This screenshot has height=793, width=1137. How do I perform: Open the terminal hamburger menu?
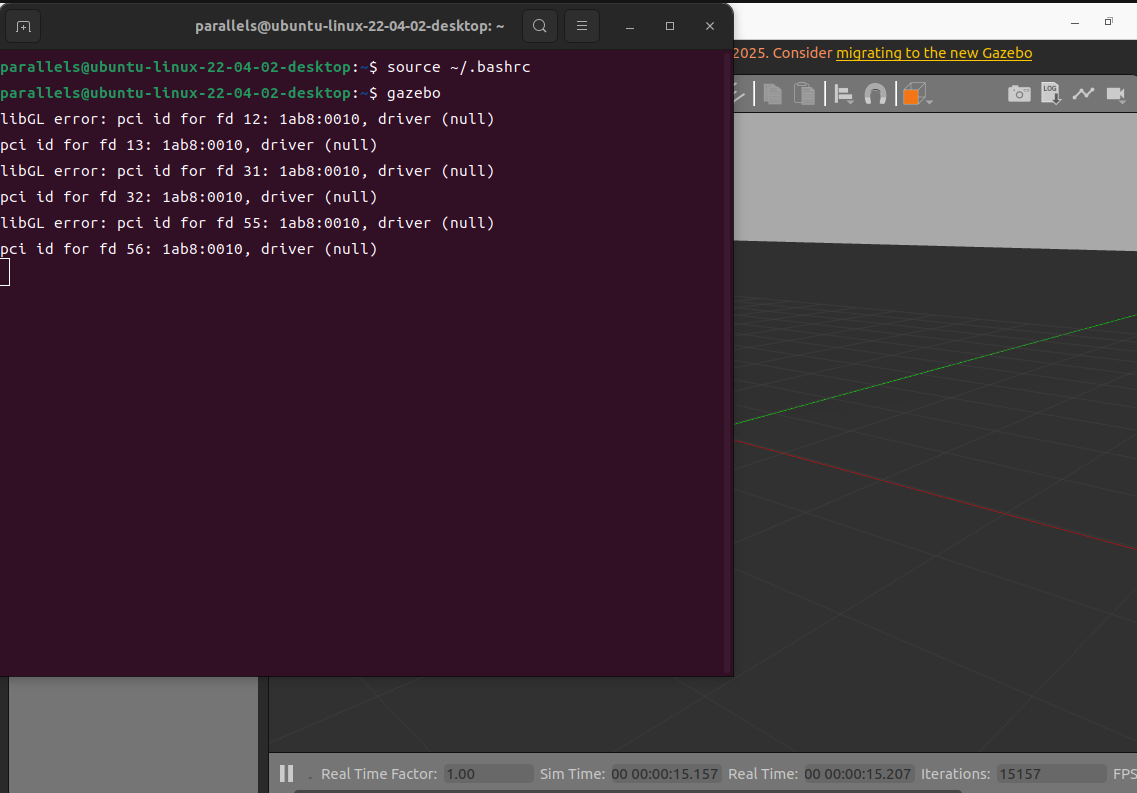point(582,26)
